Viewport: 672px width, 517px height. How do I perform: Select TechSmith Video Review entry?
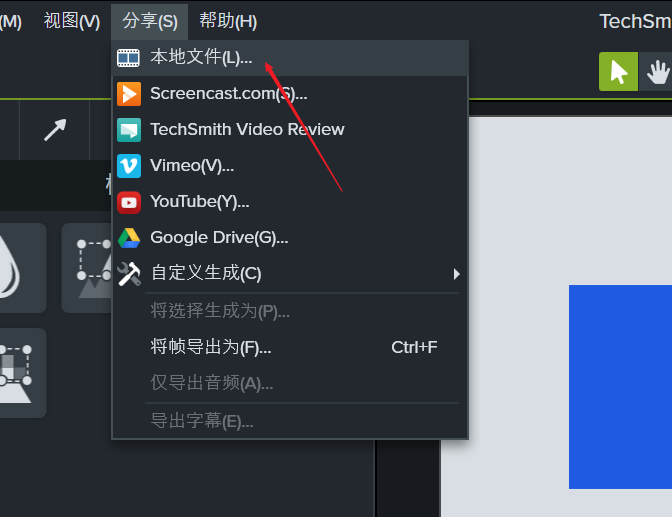click(x=290, y=129)
